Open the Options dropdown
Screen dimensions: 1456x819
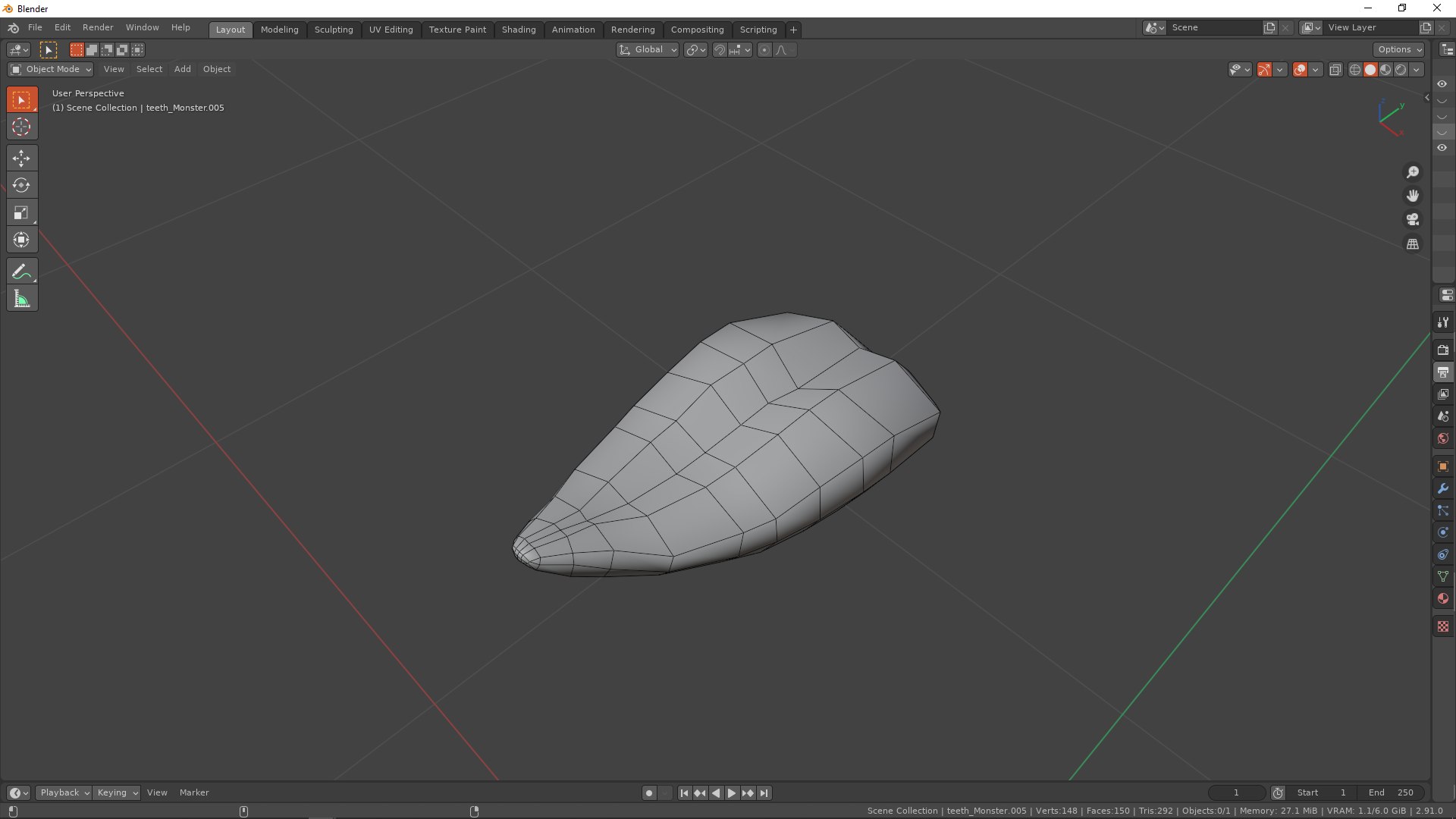1398,49
